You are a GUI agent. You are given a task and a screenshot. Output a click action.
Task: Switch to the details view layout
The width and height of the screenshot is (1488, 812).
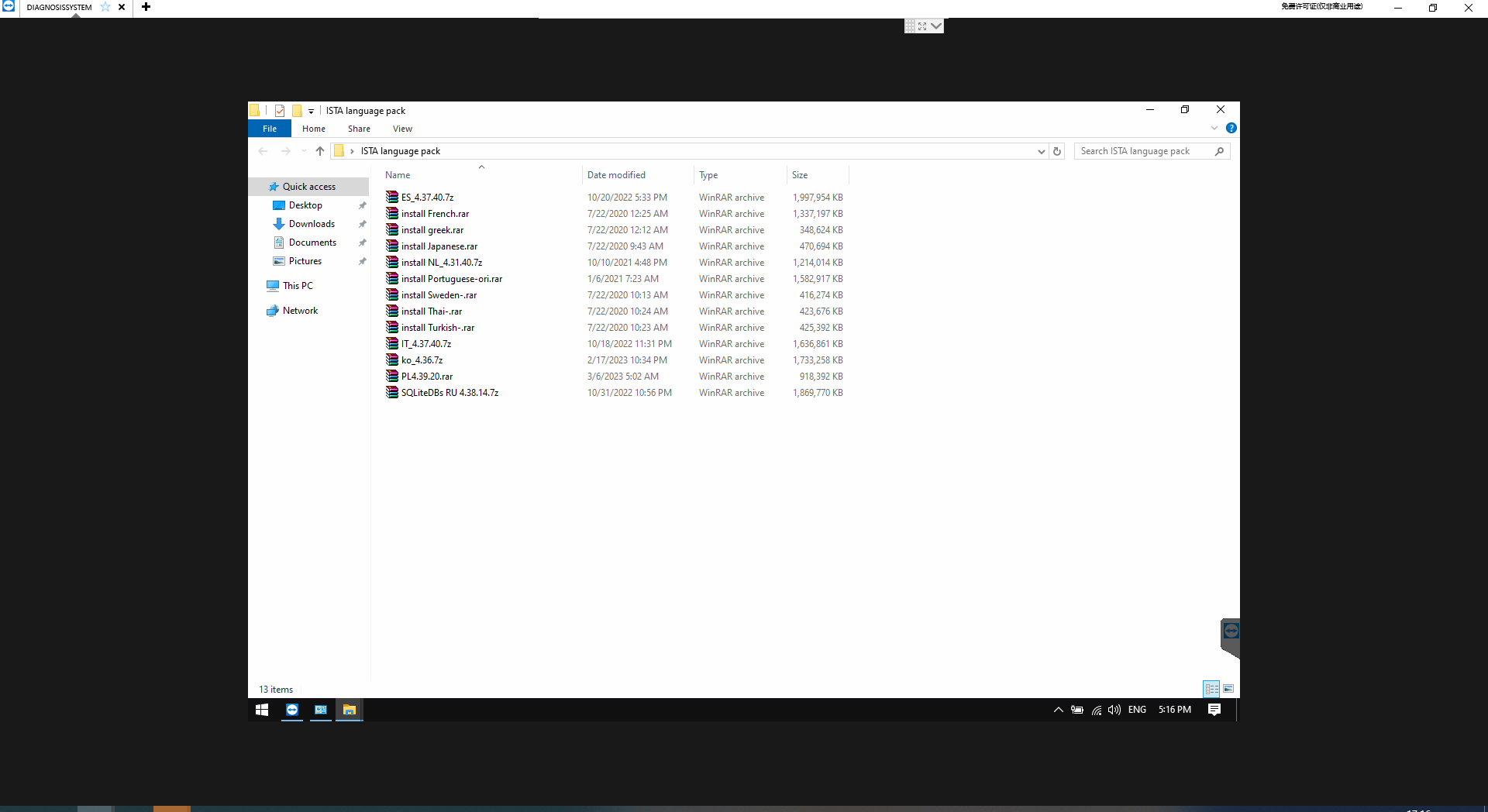[1211, 689]
